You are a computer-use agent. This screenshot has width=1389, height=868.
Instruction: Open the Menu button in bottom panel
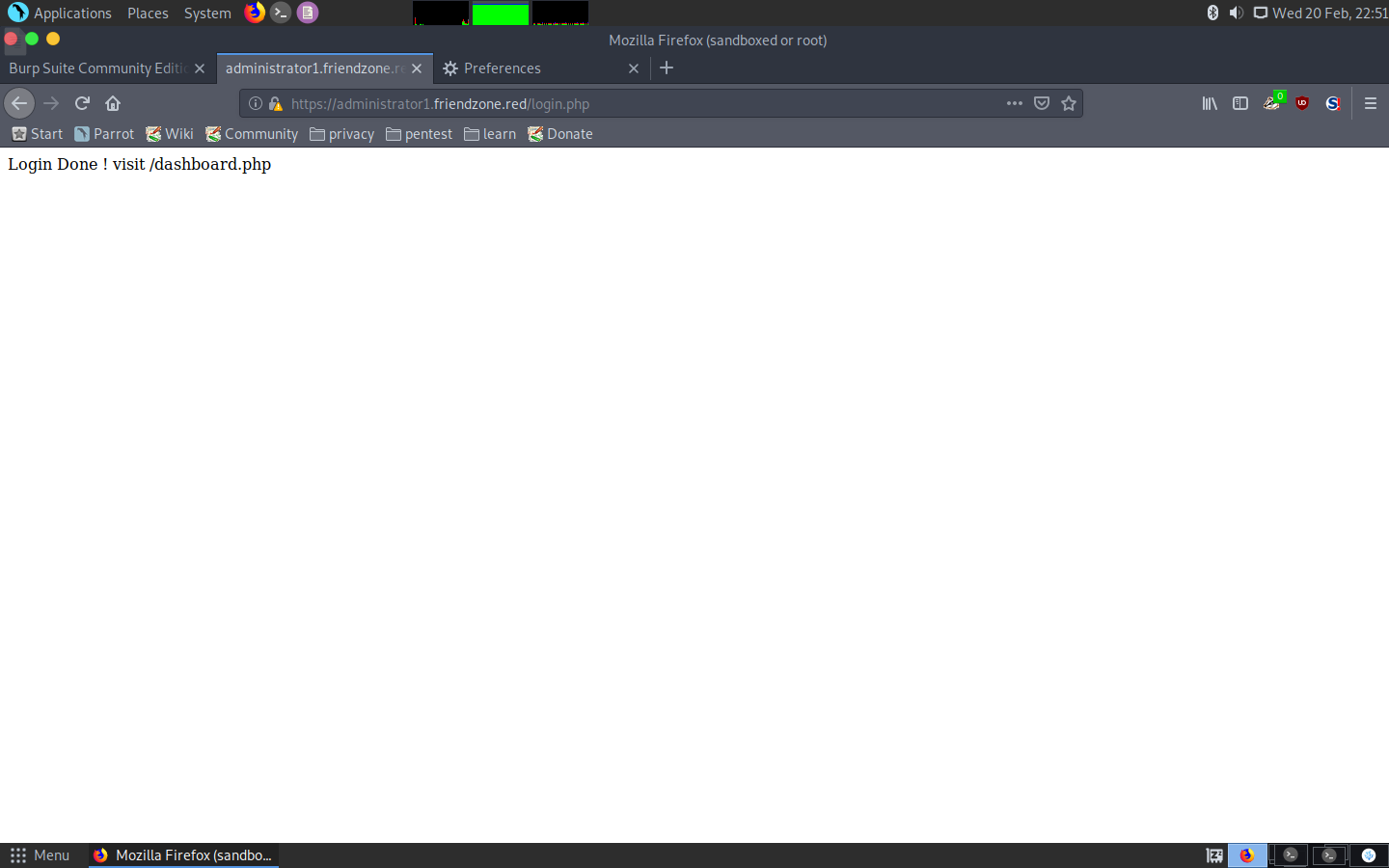coord(40,855)
